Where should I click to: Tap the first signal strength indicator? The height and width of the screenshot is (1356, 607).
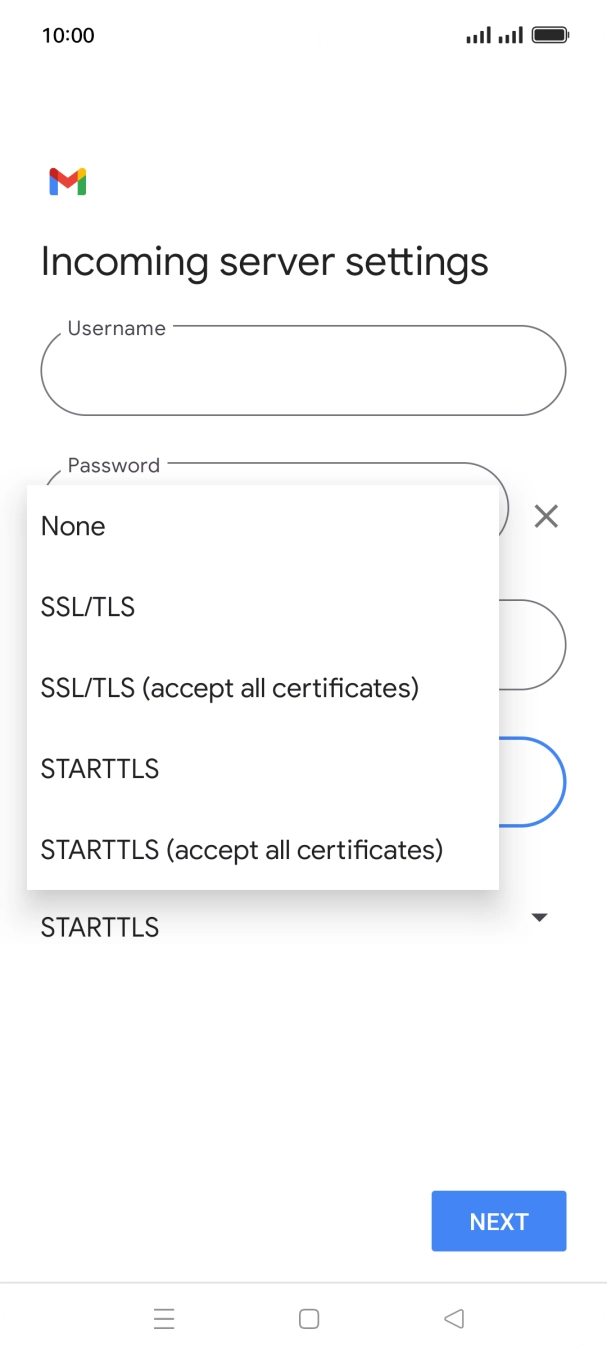(478, 36)
